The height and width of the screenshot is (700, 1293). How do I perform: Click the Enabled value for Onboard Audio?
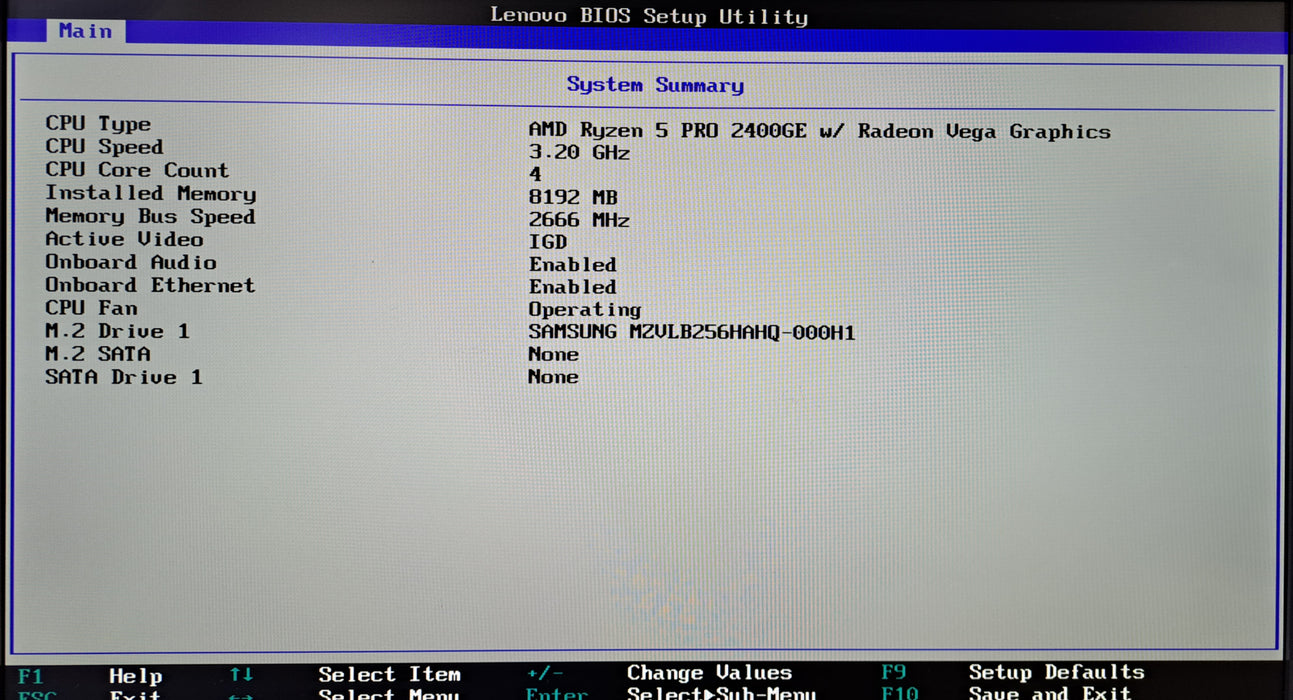[x=572, y=265]
